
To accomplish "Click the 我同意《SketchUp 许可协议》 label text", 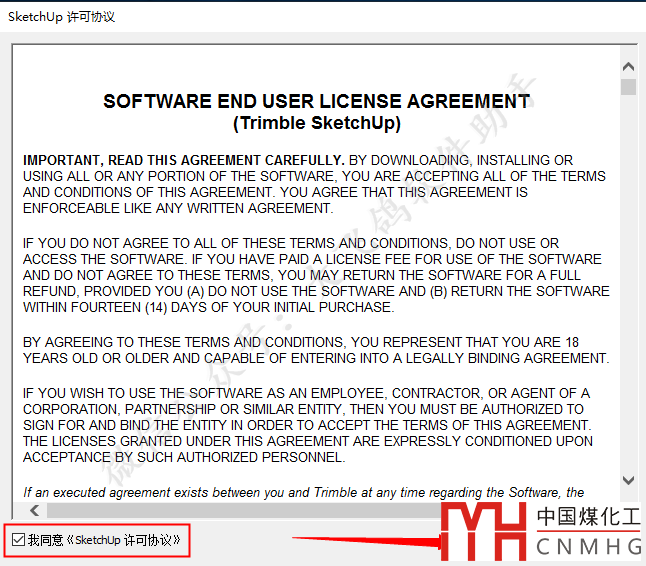I will point(104,540).
